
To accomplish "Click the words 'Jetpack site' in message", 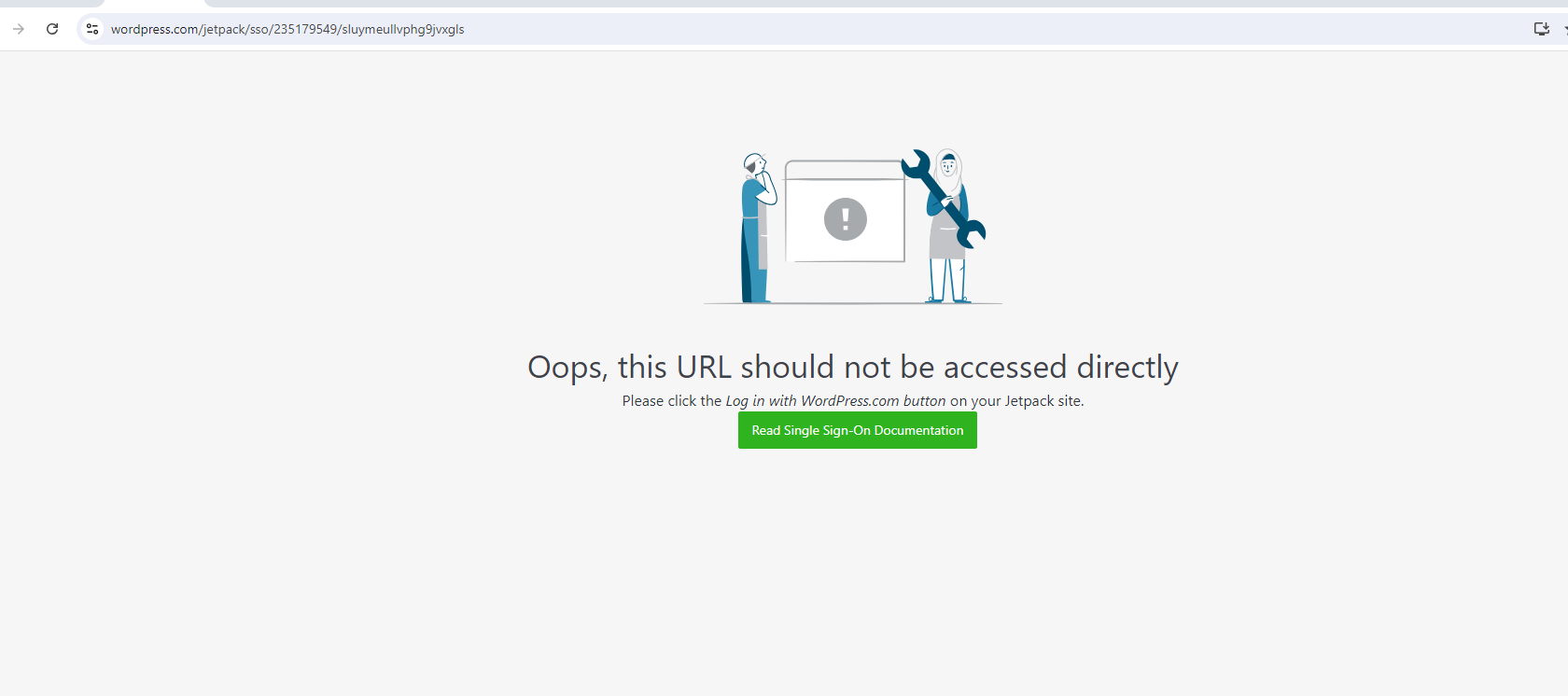I will [x=1043, y=401].
